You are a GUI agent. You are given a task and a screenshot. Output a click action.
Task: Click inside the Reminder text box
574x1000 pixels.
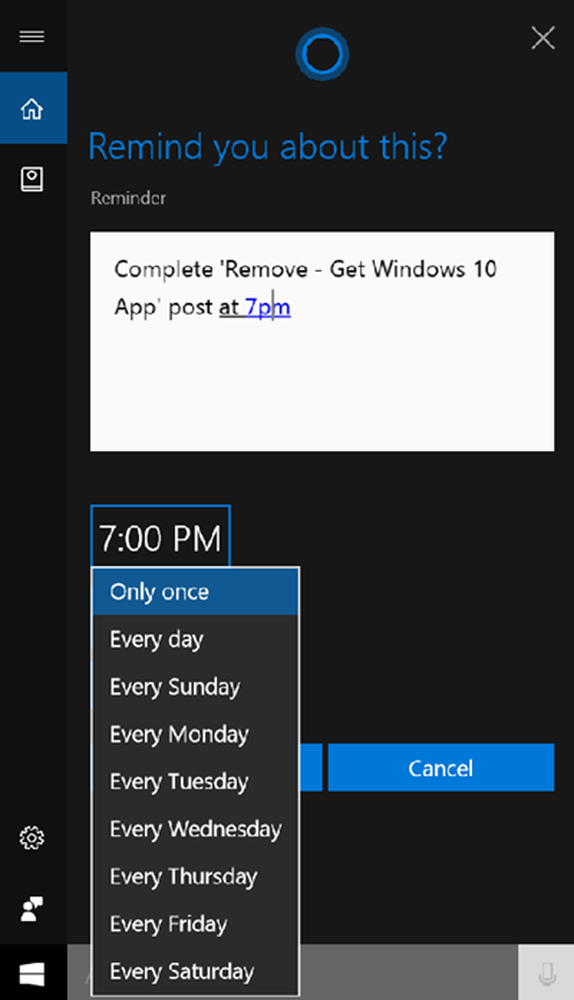322,341
